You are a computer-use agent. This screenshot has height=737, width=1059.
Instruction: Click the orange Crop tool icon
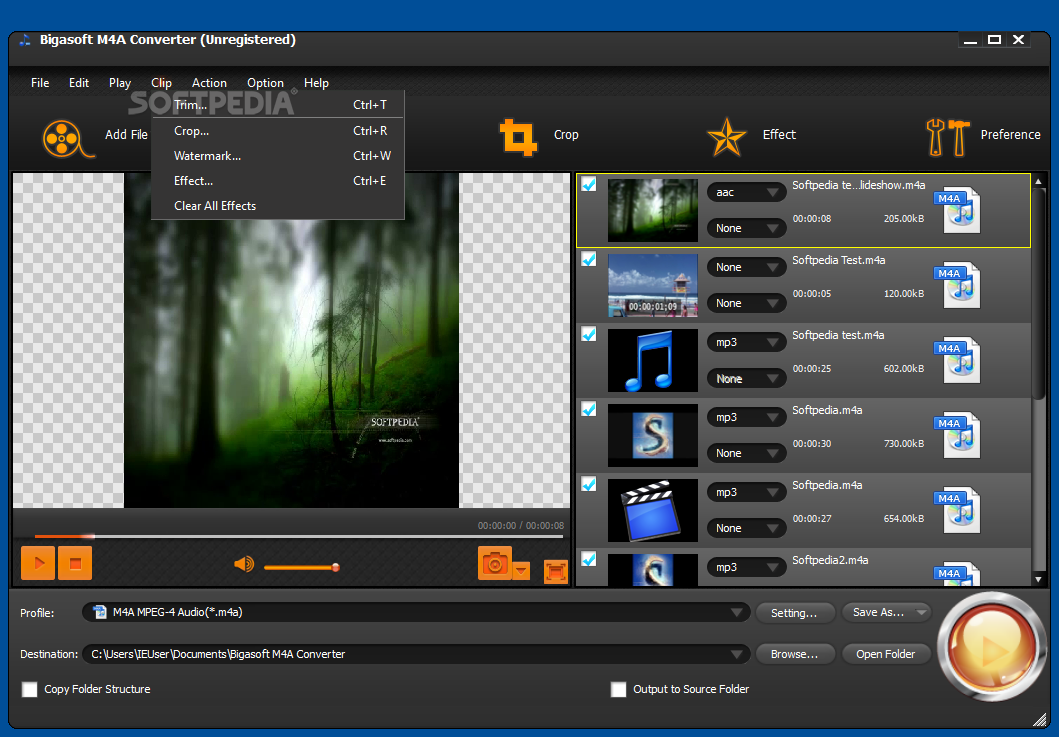(518, 137)
